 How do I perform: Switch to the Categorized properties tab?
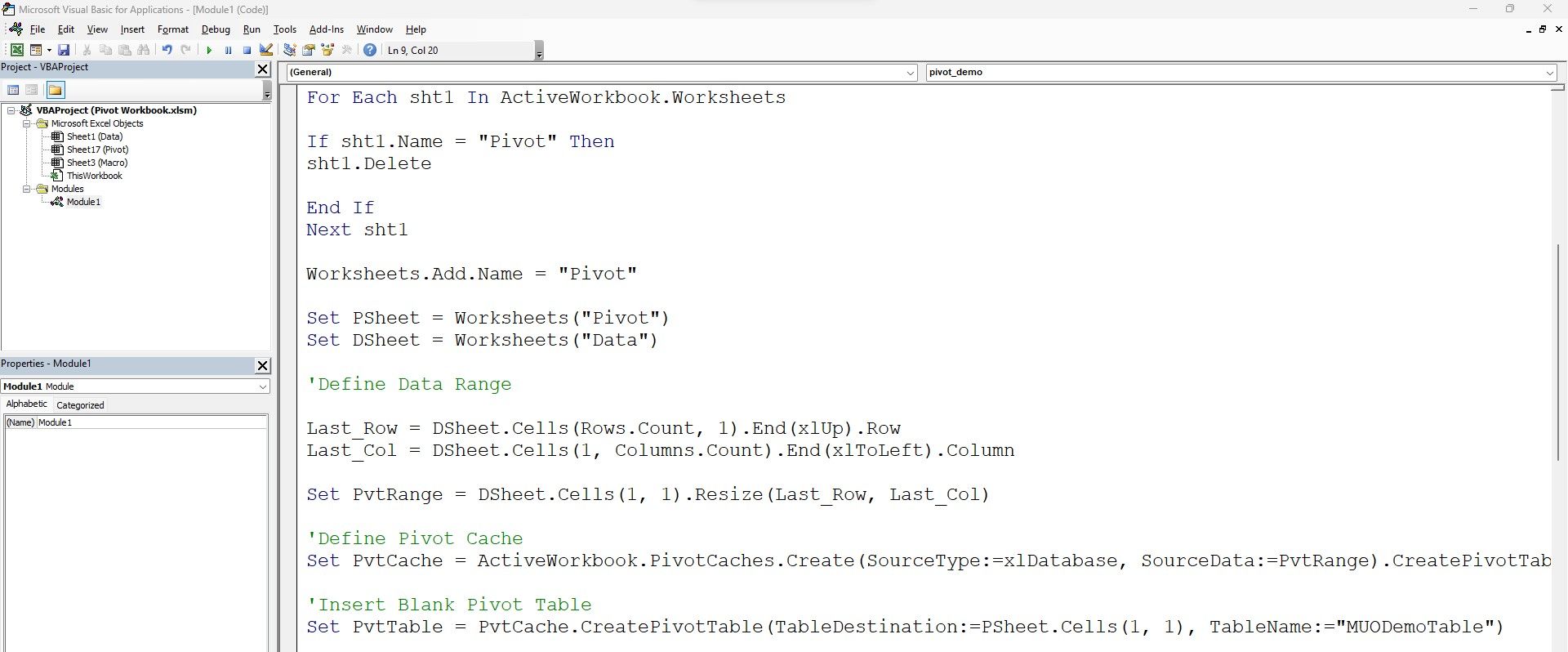coord(80,405)
